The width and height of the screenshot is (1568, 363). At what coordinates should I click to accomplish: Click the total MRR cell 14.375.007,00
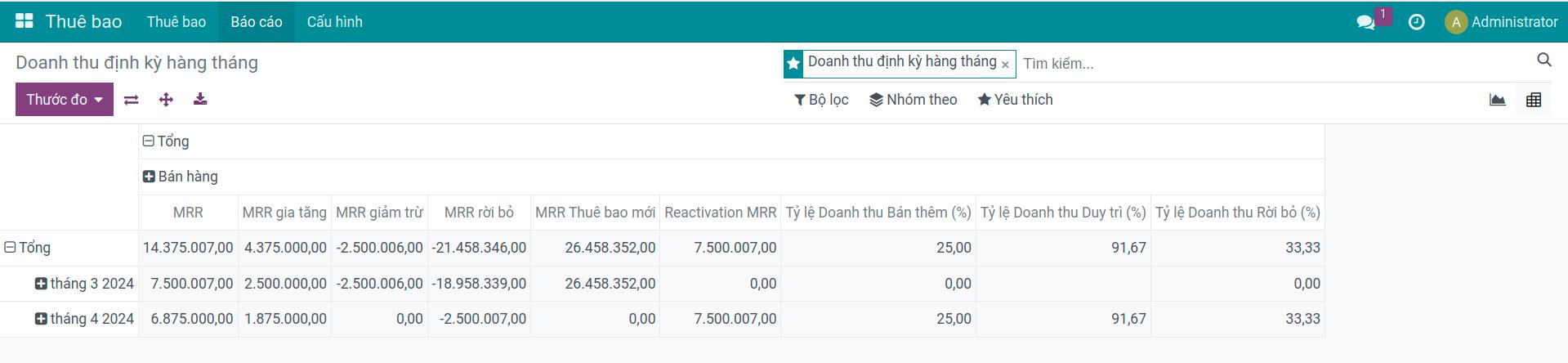pos(188,248)
